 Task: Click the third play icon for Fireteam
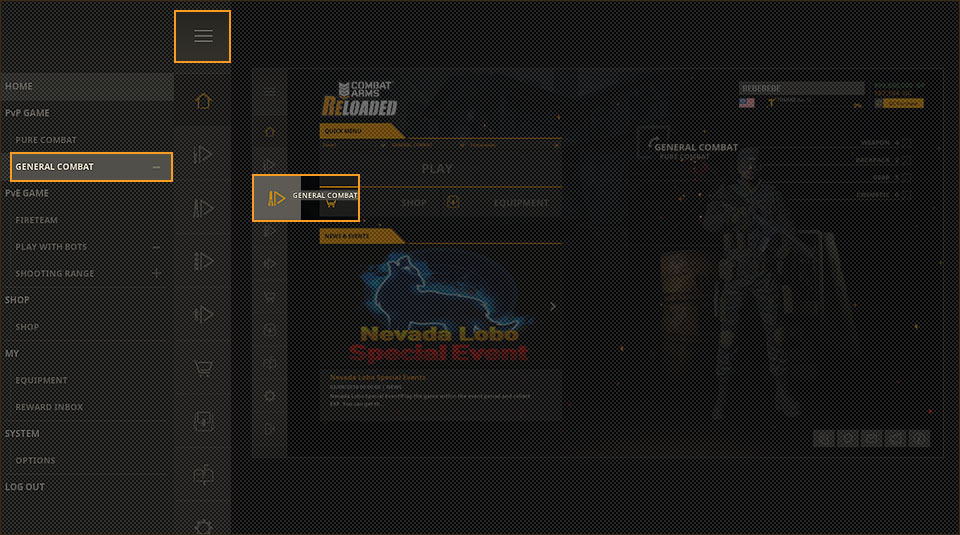203,261
